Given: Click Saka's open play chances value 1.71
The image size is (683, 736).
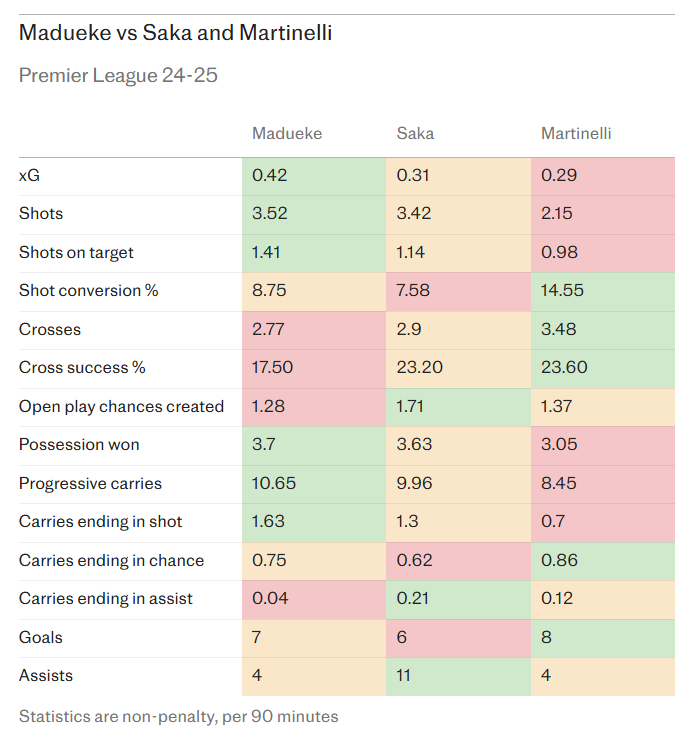Looking at the screenshot, I should (x=458, y=407).
